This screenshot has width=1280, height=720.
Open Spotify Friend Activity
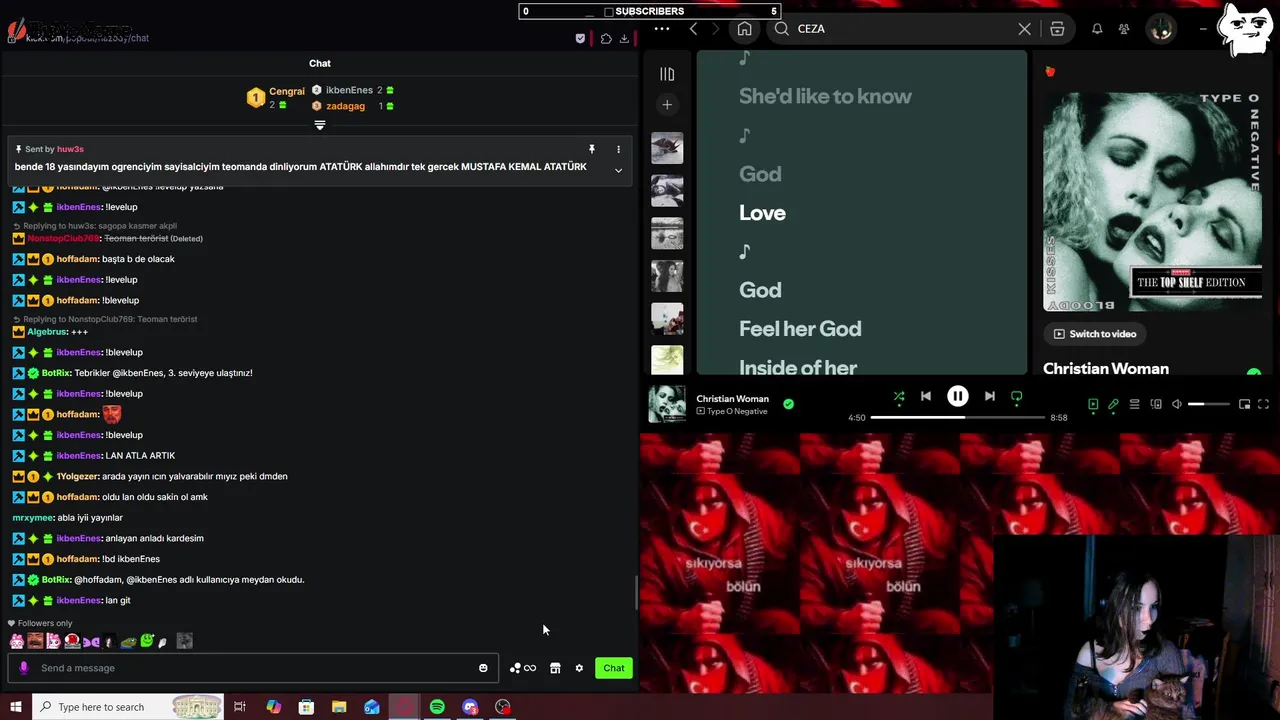point(1125,29)
